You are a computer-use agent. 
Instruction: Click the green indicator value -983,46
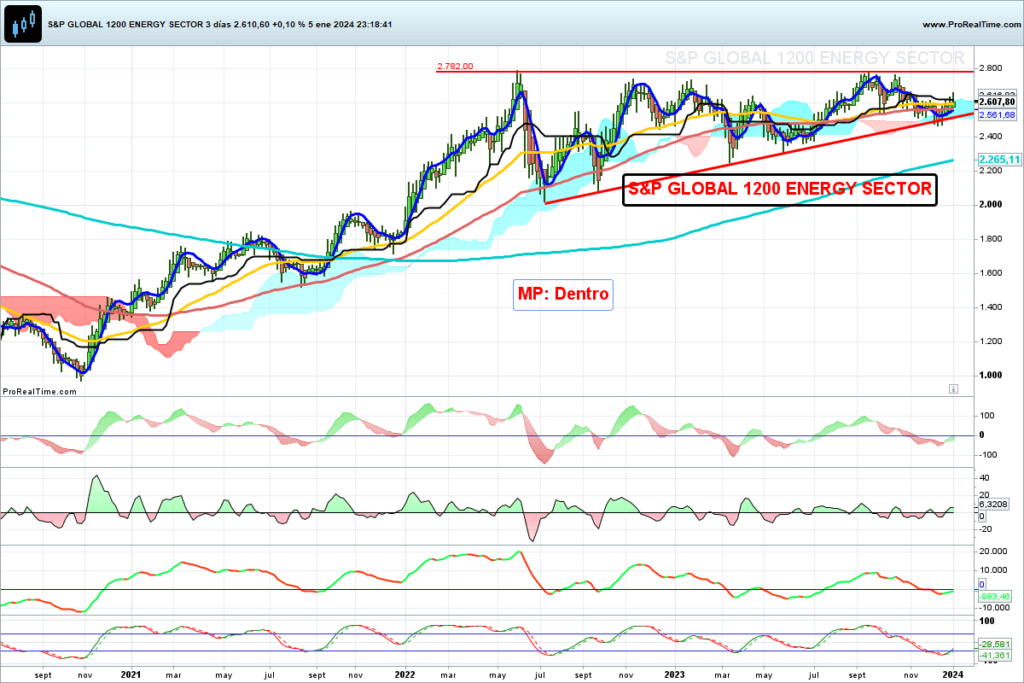click(994, 596)
